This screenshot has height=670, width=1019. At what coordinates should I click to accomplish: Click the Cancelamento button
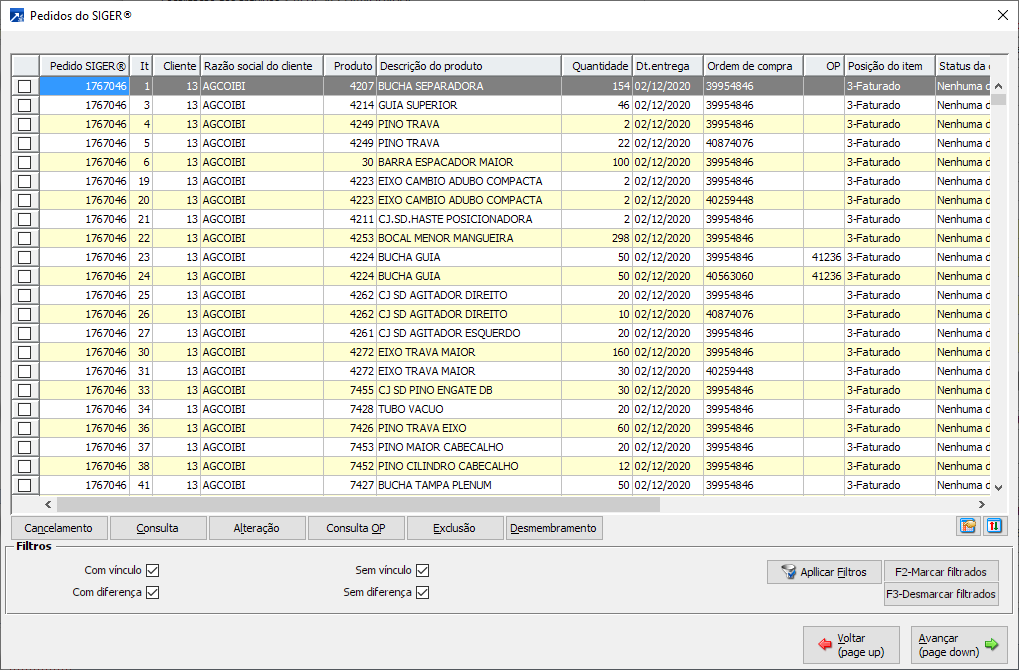click(58, 528)
